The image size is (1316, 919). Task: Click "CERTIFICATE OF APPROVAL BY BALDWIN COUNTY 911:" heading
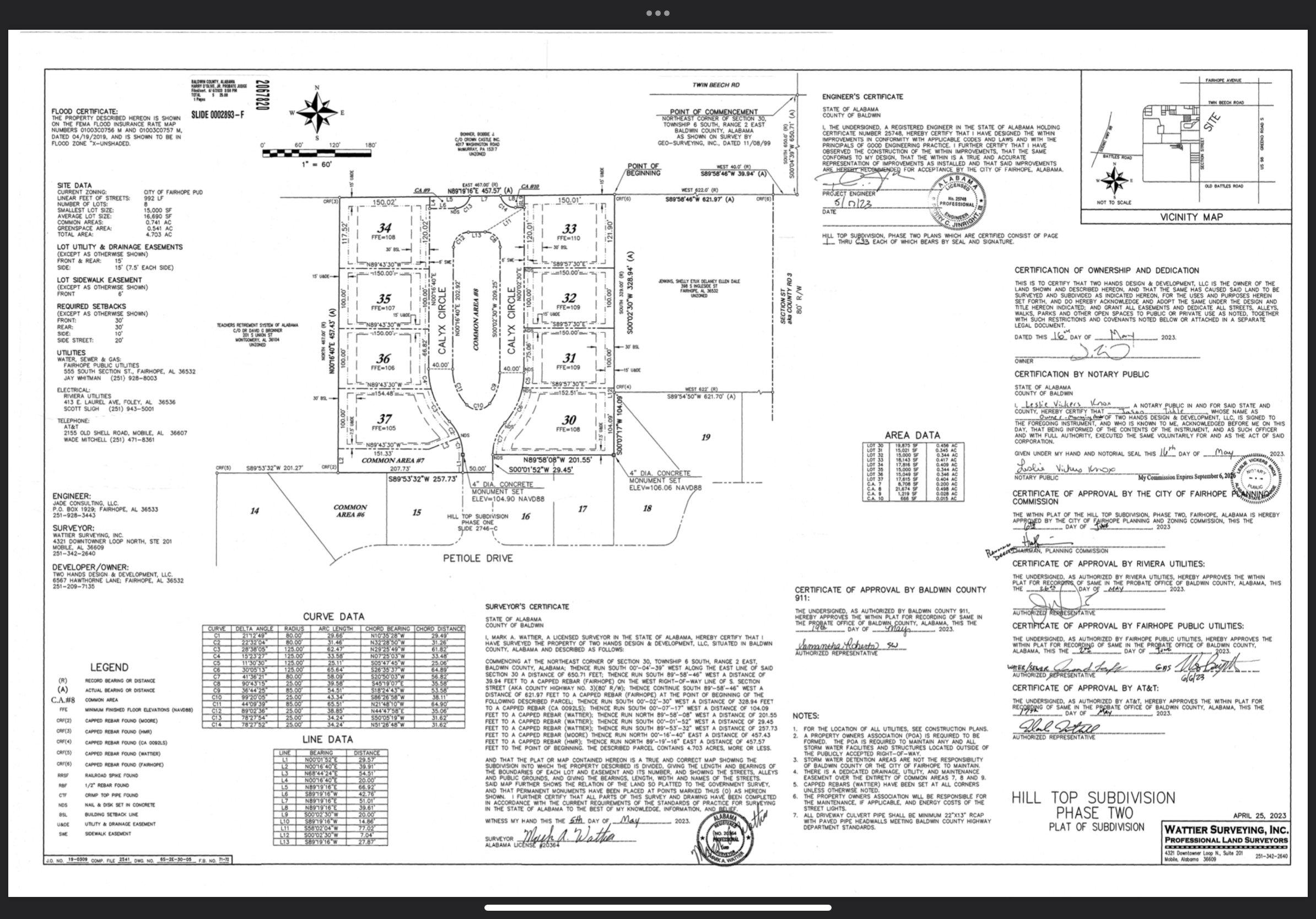[890, 593]
